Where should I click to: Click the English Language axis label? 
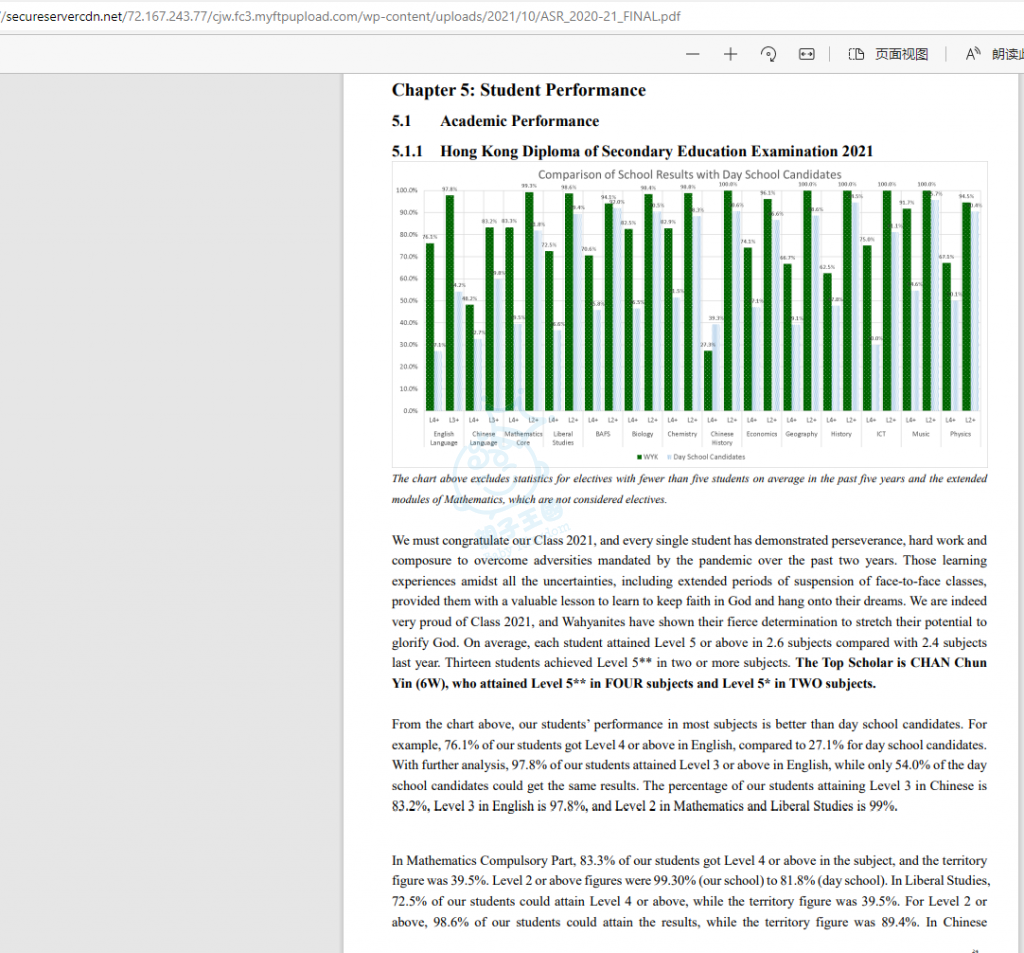[x=443, y=438]
